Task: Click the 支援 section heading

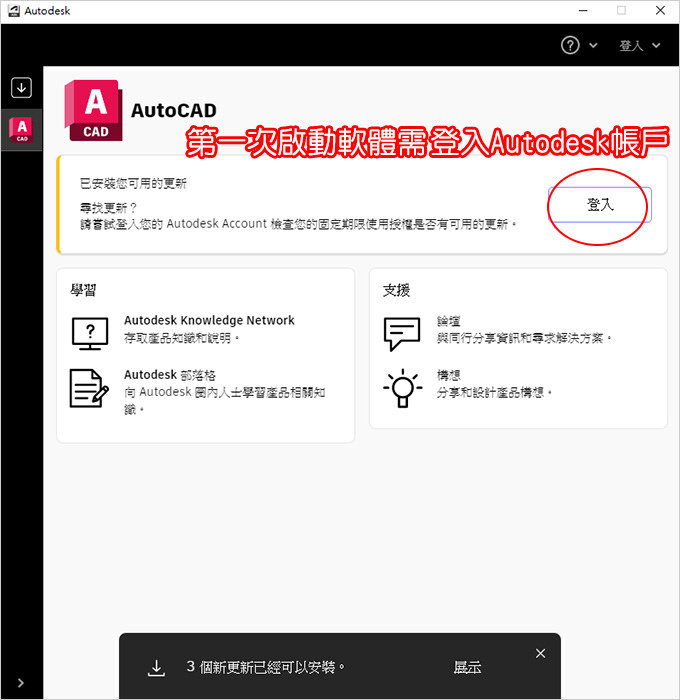Action: (x=396, y=290)
